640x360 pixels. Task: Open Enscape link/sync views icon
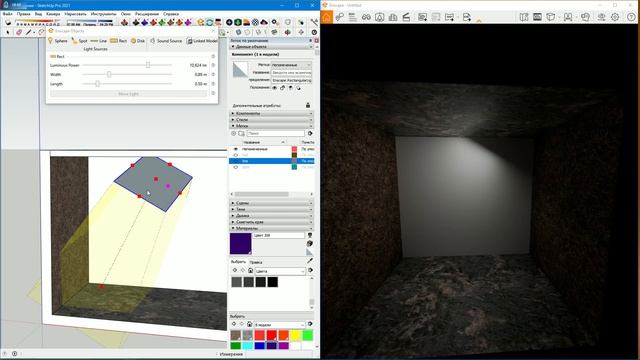(340, 17)
